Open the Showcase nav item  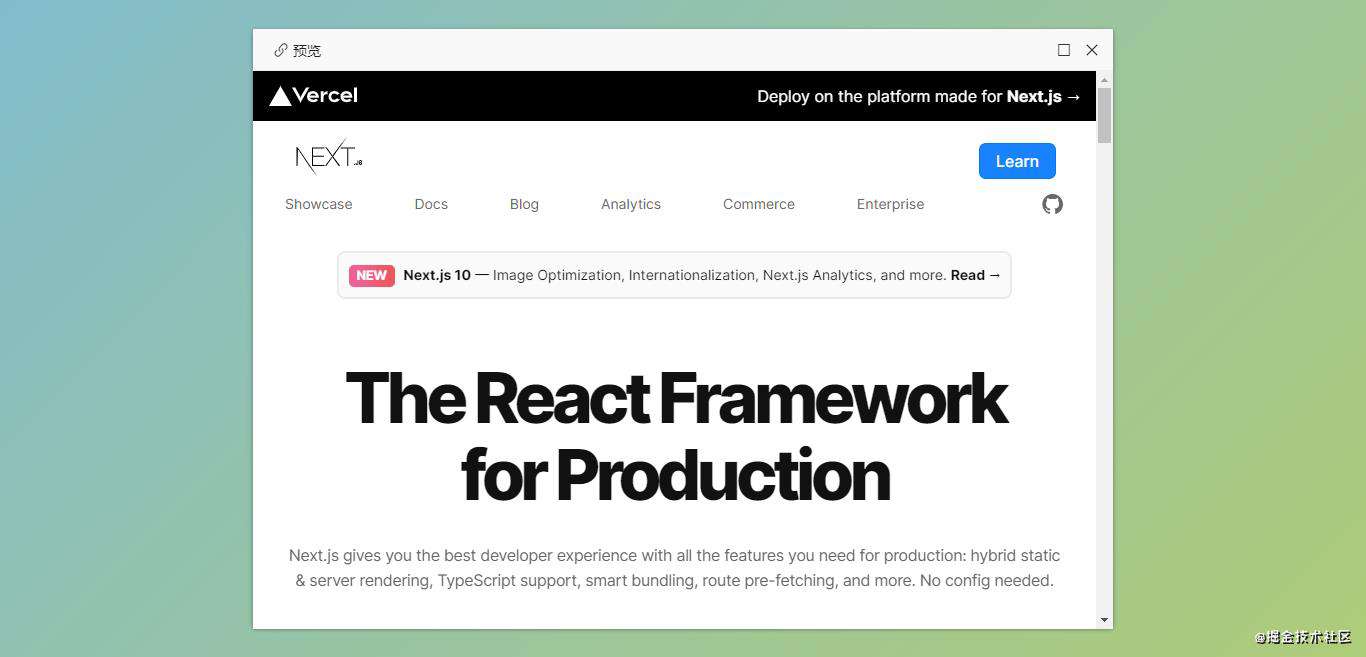[x=319, y=204]
